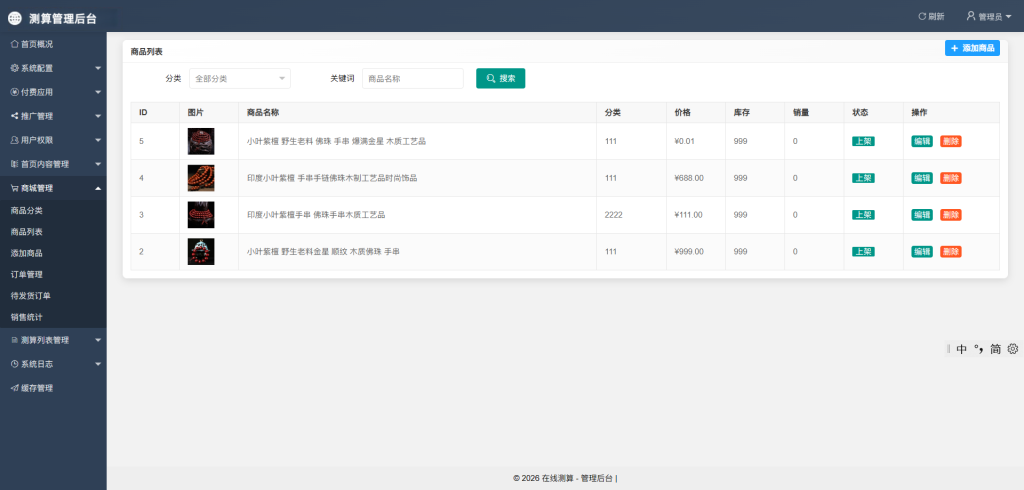Click the refresh icon in top bar
Viewport: 1024px width, 490px height.
coord(922,16)
